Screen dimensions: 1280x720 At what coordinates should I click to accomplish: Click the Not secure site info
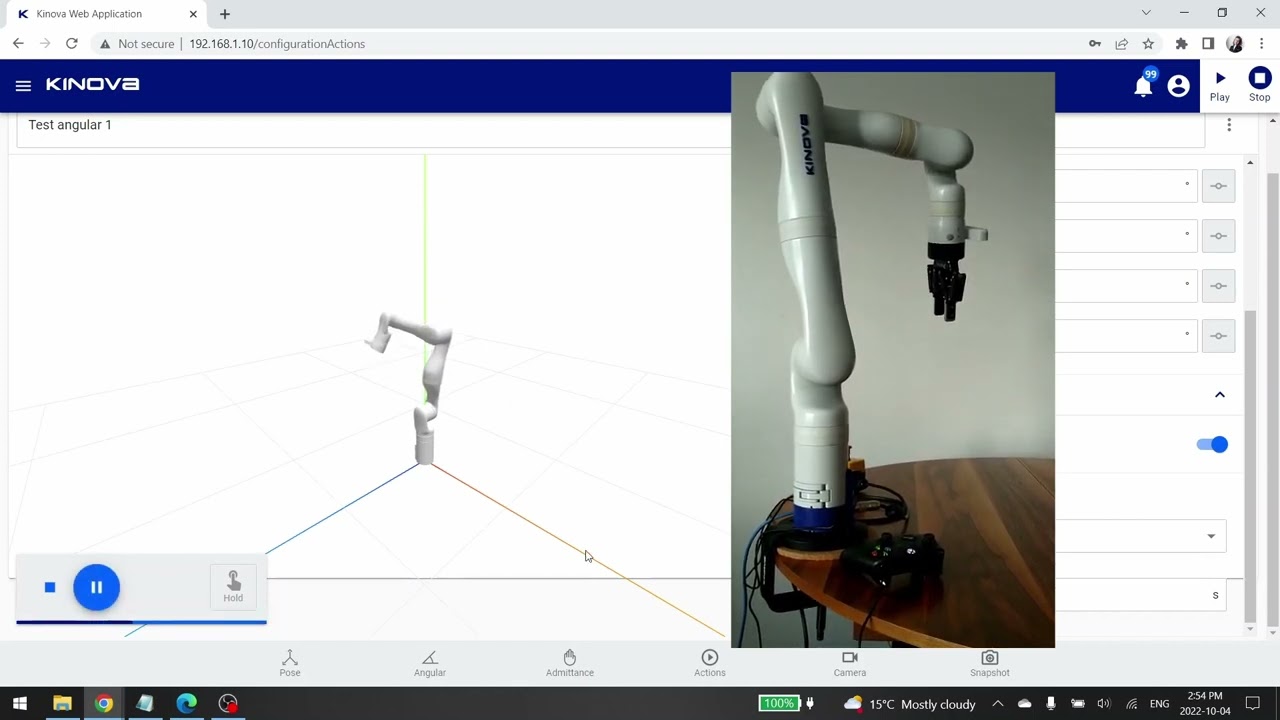136,44
